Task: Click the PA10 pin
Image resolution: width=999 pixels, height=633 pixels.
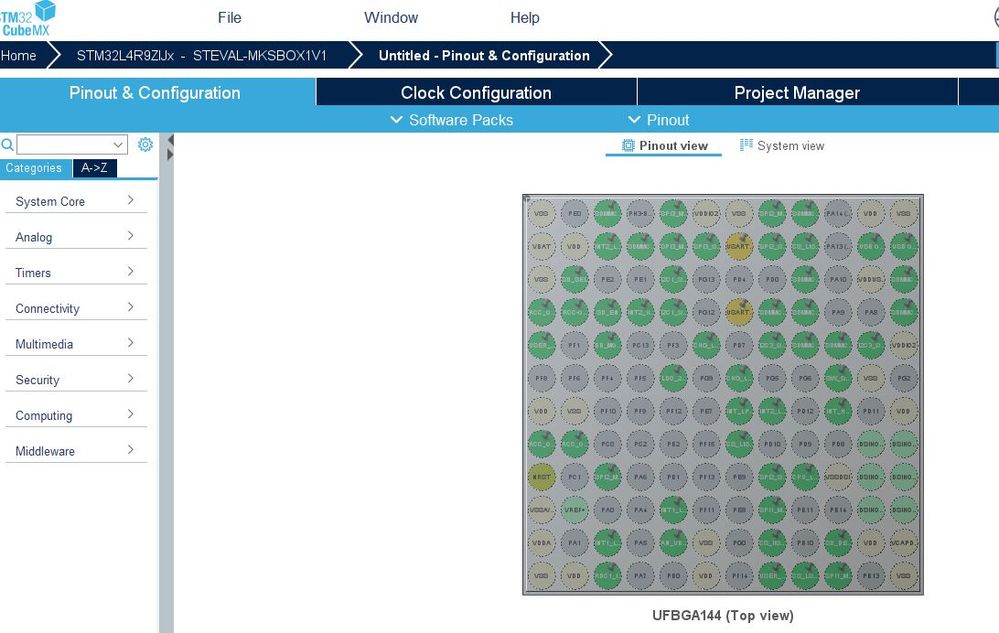Action: (x=838, y=280)
